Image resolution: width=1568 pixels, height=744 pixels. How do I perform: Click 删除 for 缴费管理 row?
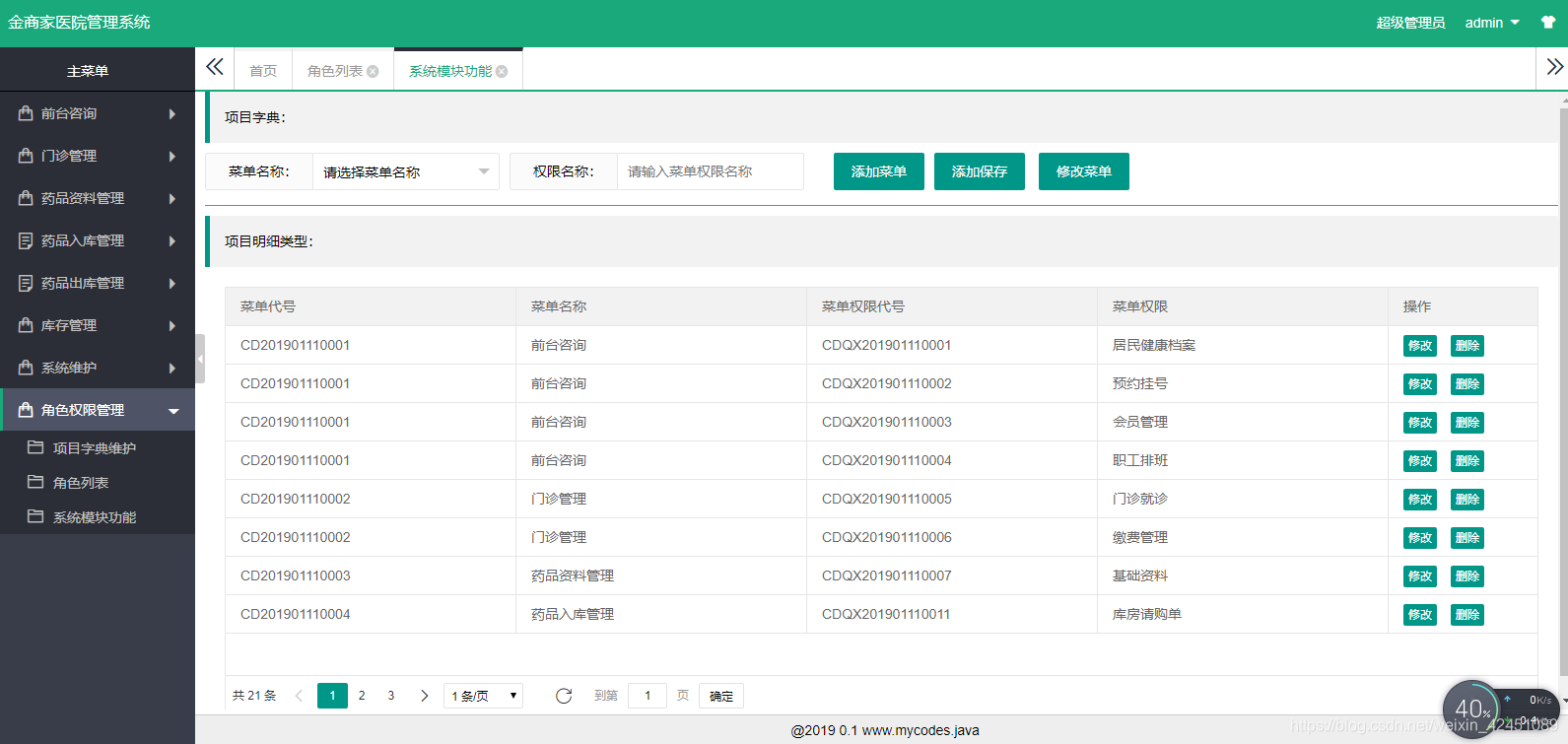[x=1467, y=538]
